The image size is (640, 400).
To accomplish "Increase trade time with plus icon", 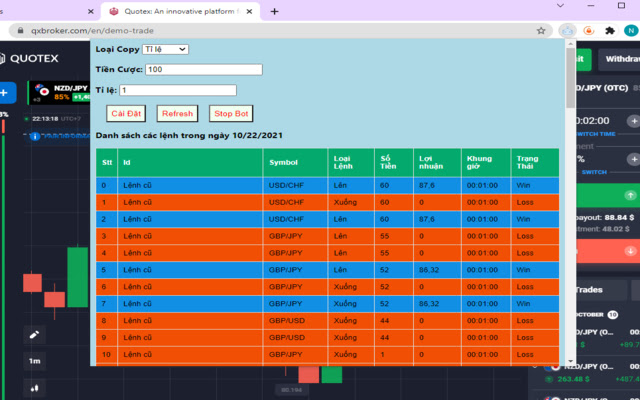I will (x=634, y=121).
